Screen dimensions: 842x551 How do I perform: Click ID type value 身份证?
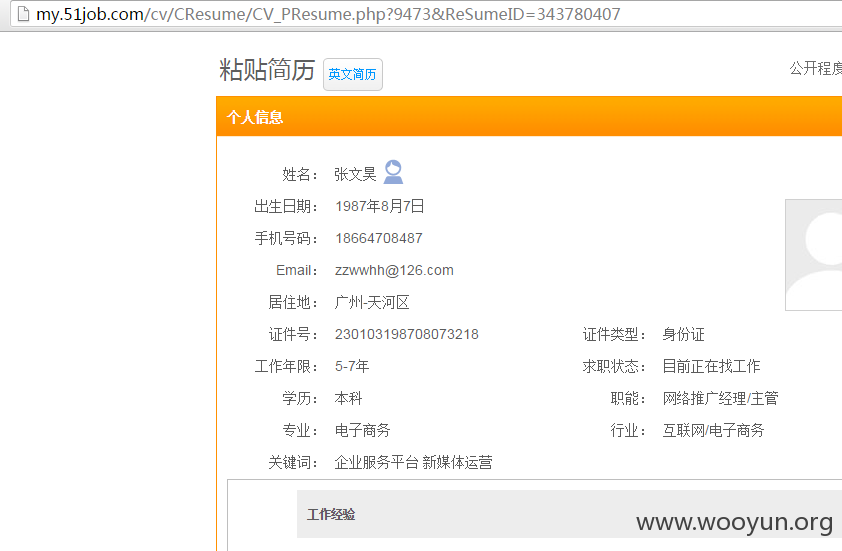click(x=683, y=335)
